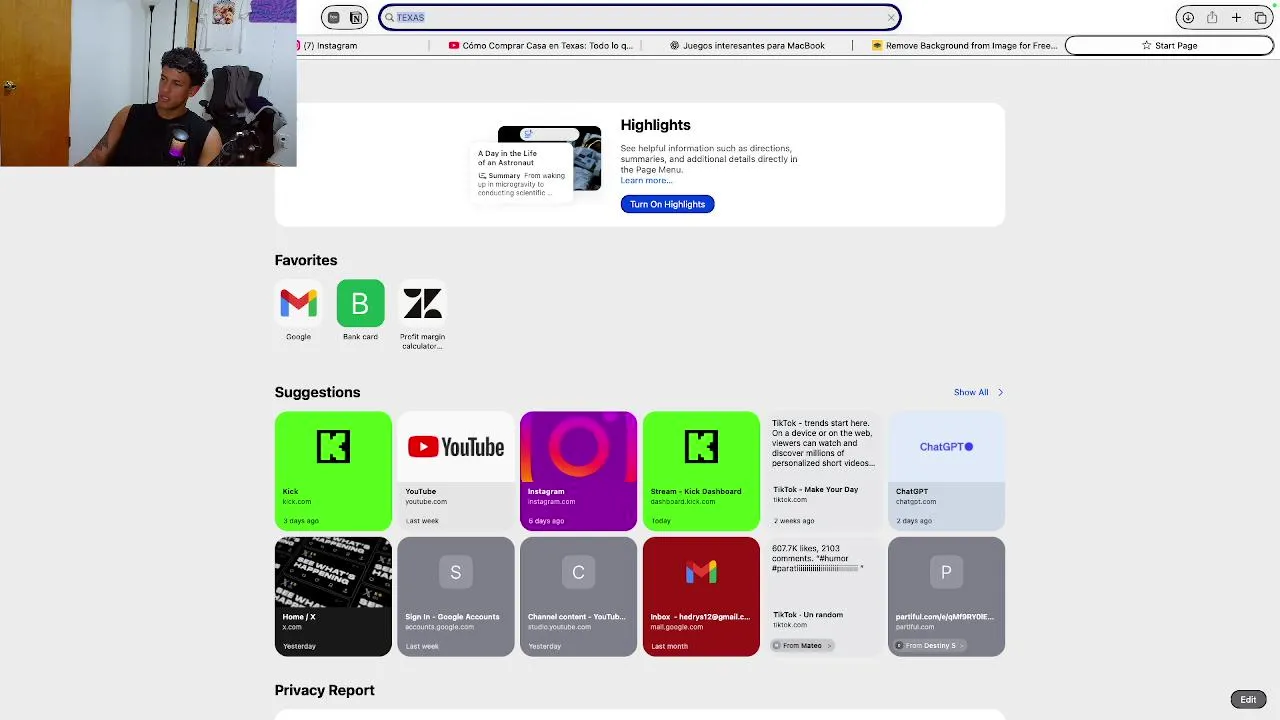
Task: Open Gmail Inbox suggestion tile
Action: pos(701,596)
